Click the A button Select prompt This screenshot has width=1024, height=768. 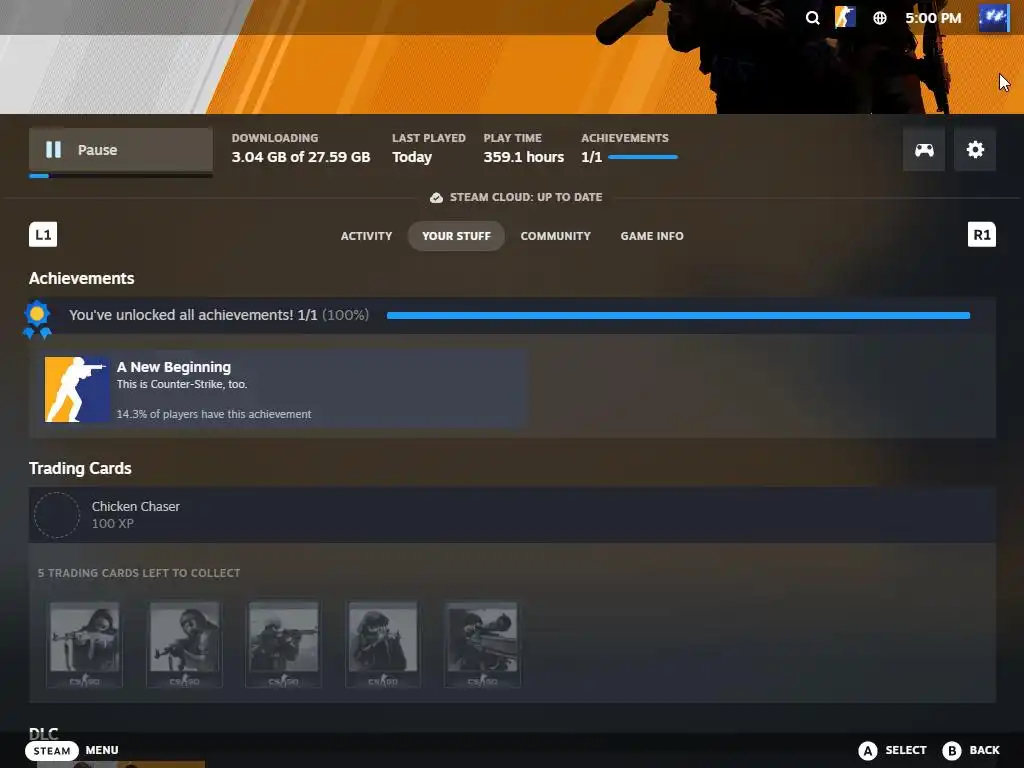892,750
